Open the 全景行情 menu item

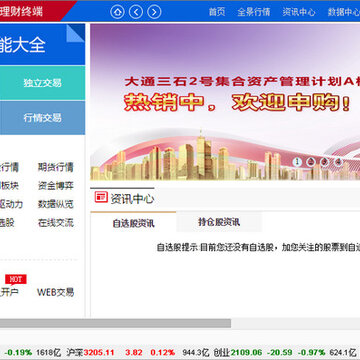click(254, 12)
